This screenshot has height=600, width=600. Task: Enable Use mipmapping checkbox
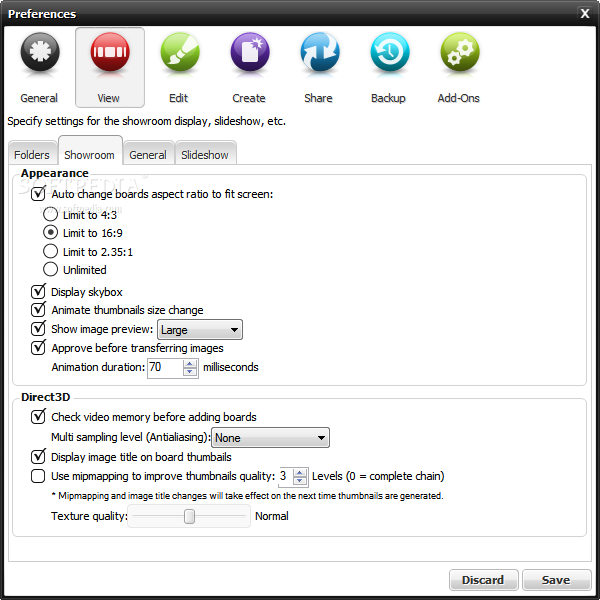click(x=38, y=476)
